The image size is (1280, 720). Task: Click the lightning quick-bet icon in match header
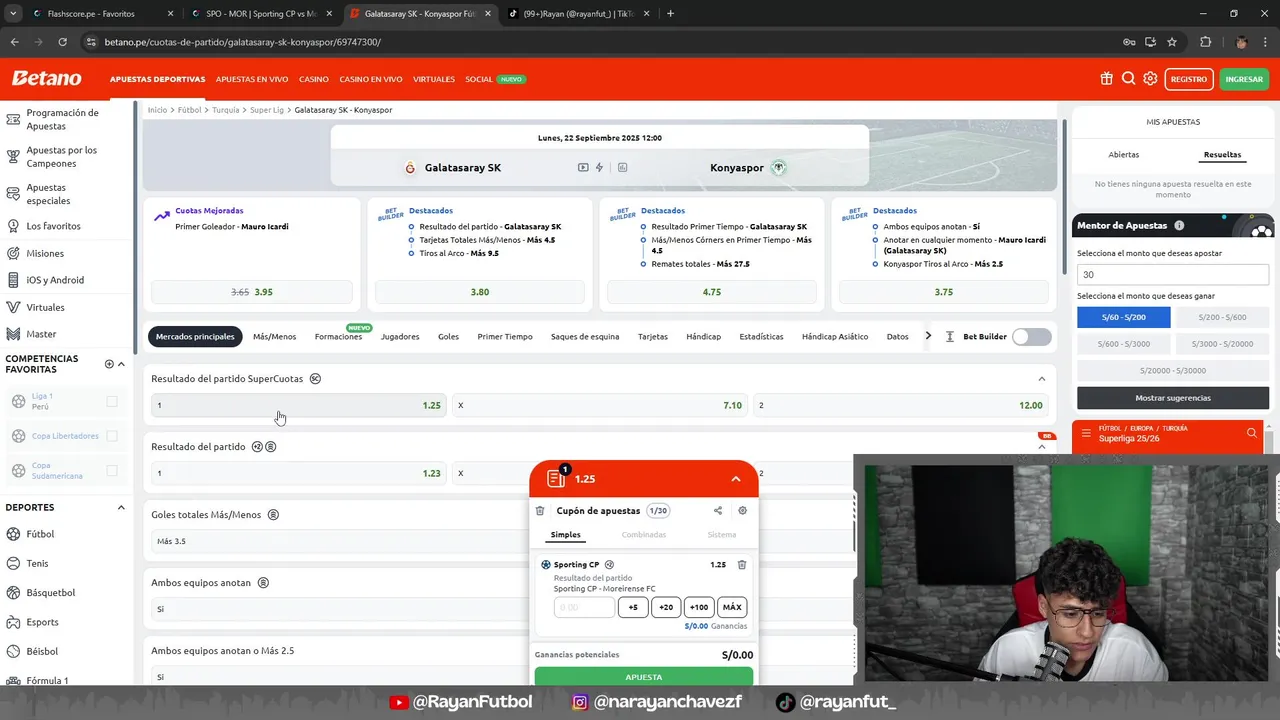600,168
